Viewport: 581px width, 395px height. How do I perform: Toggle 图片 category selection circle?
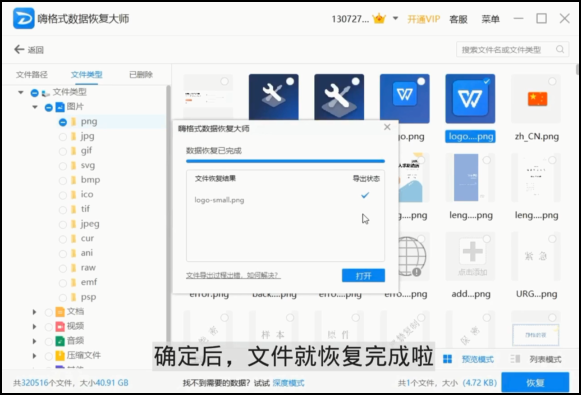(x=49, y=107)
